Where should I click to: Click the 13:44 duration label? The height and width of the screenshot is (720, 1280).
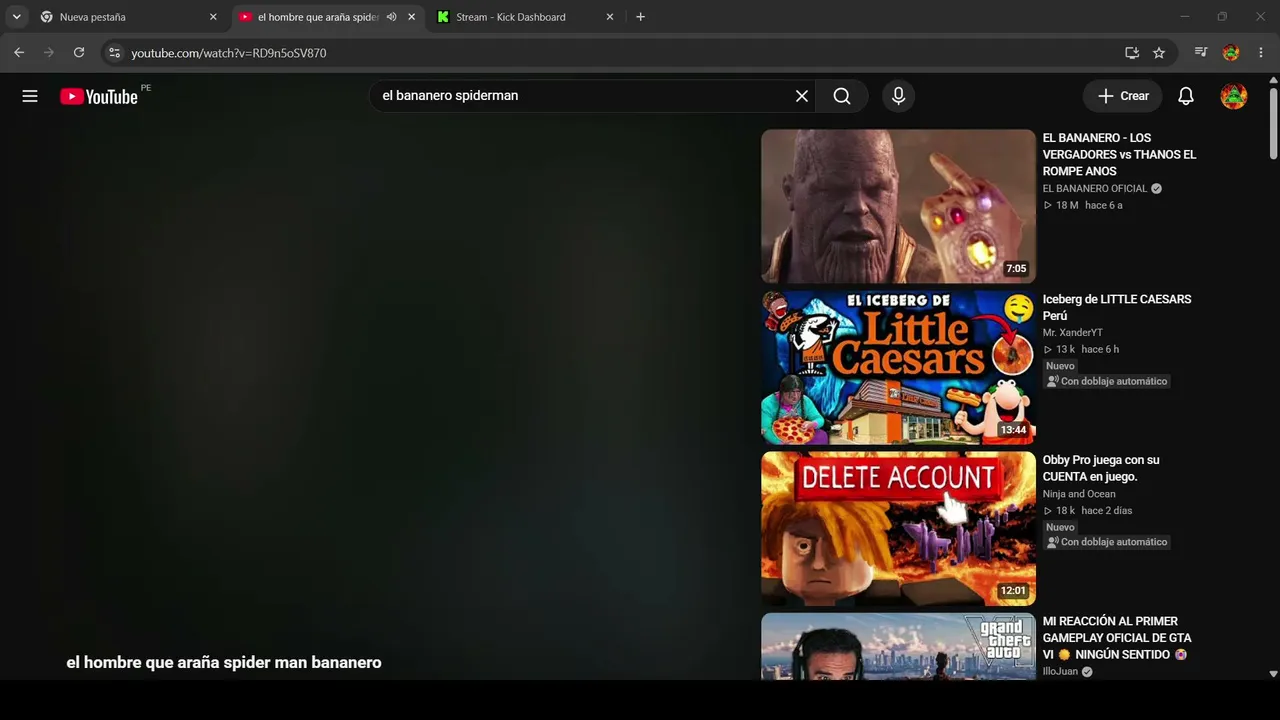click(1013, 430)
